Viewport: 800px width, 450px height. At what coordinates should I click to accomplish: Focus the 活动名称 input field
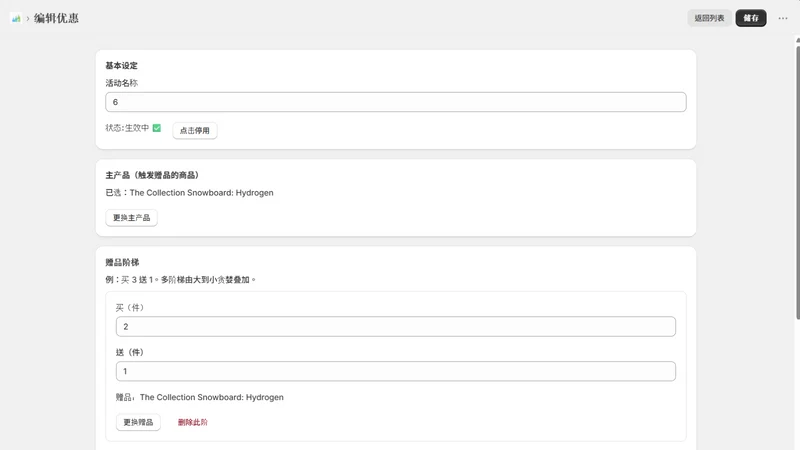pyautogui.click(x=395, y=102)
